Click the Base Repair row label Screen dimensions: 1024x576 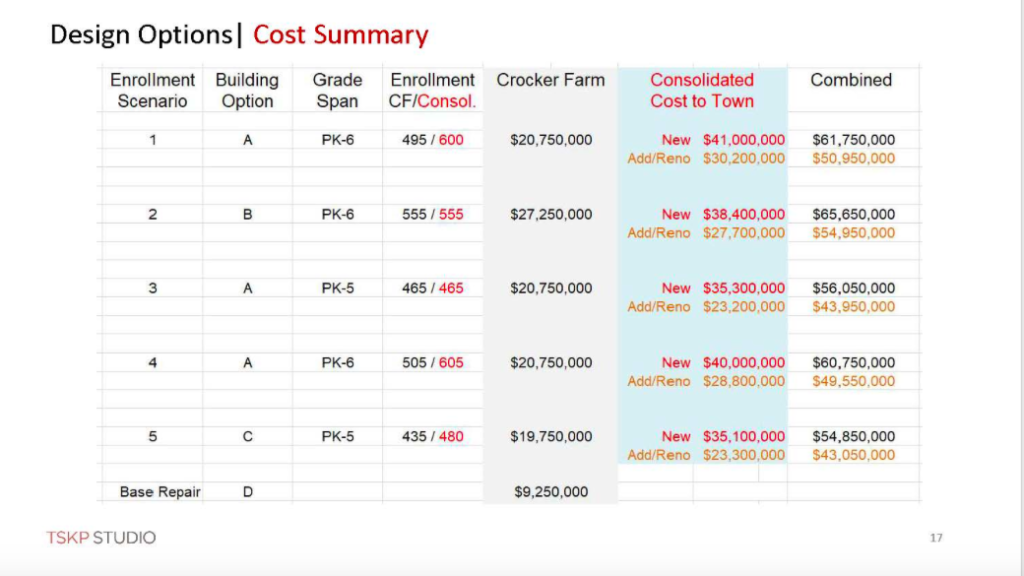160,492
